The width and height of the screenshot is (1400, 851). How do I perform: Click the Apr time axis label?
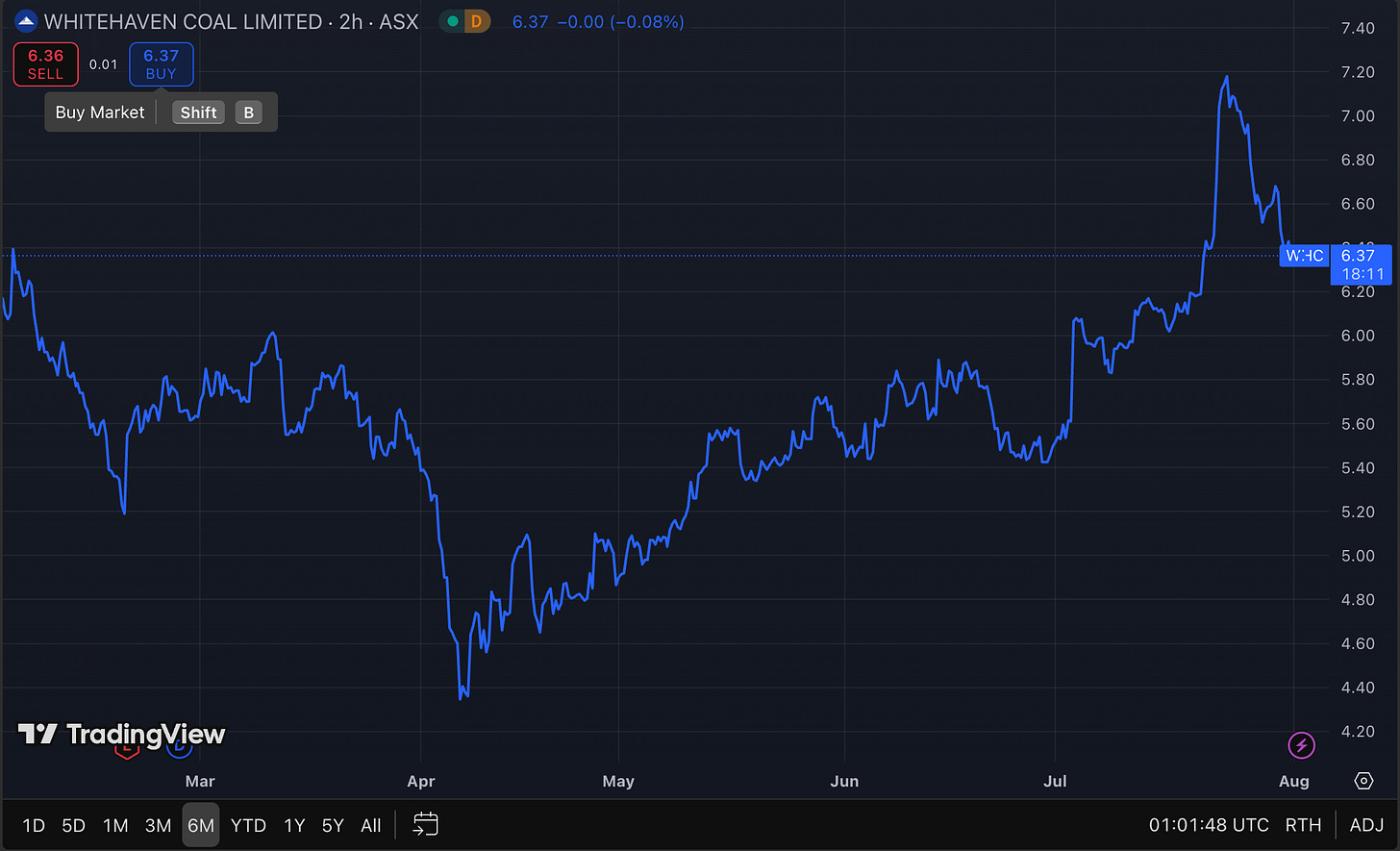tap(421, 781)
